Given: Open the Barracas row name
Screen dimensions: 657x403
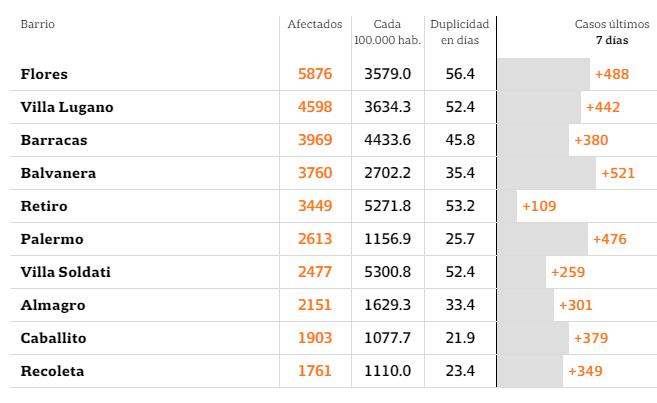Looking at the screenshot, I should 54,140.
